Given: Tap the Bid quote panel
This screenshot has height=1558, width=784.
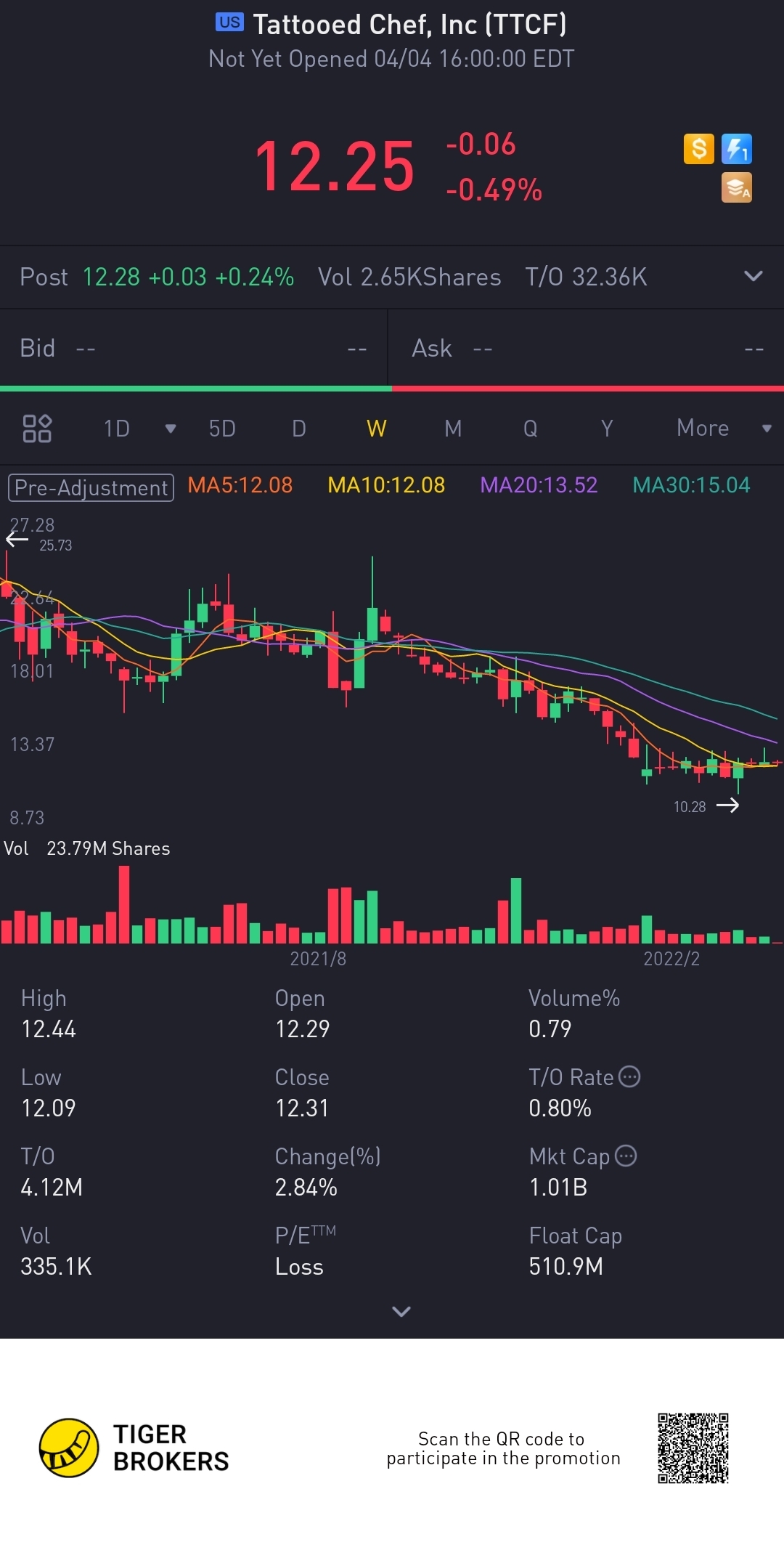Looking at the screenshot, I should 194,349.
